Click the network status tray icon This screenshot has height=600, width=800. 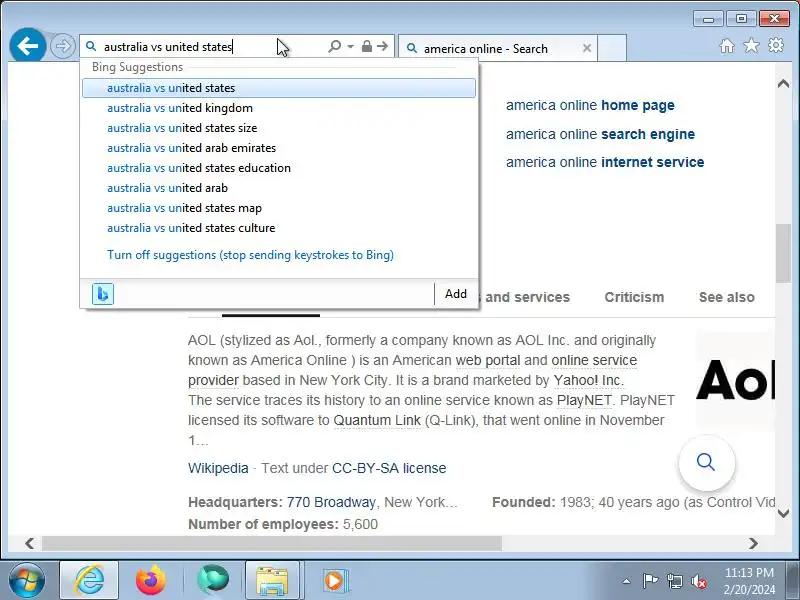point(674,581)
